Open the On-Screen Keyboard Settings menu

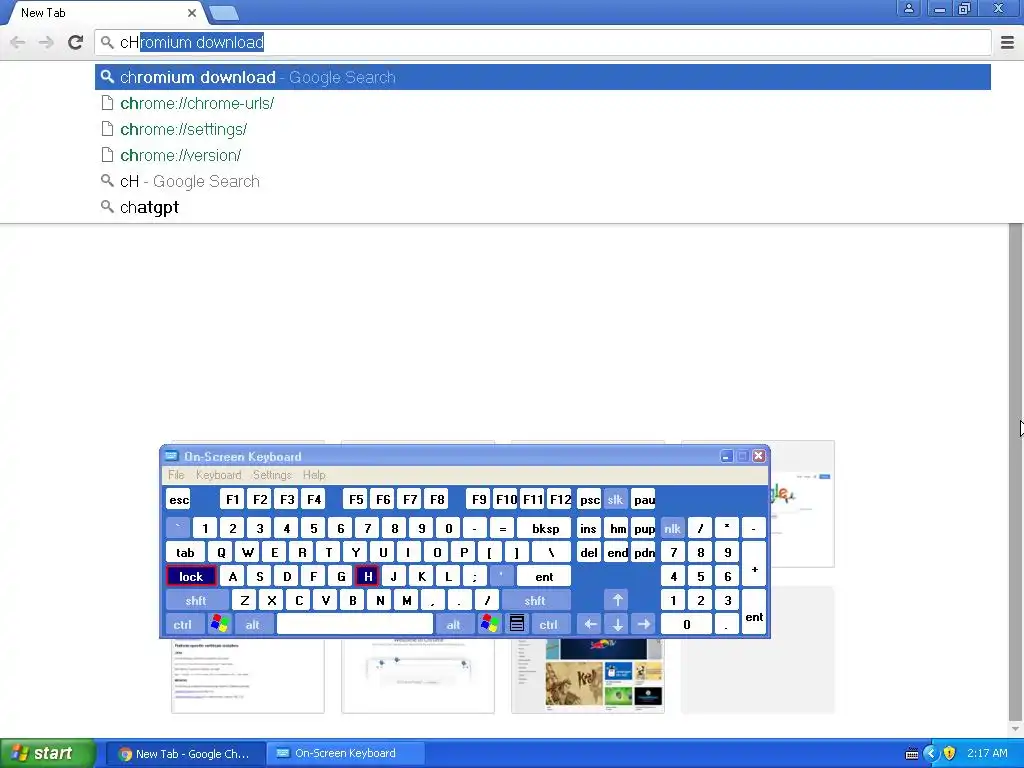point(272,475)
